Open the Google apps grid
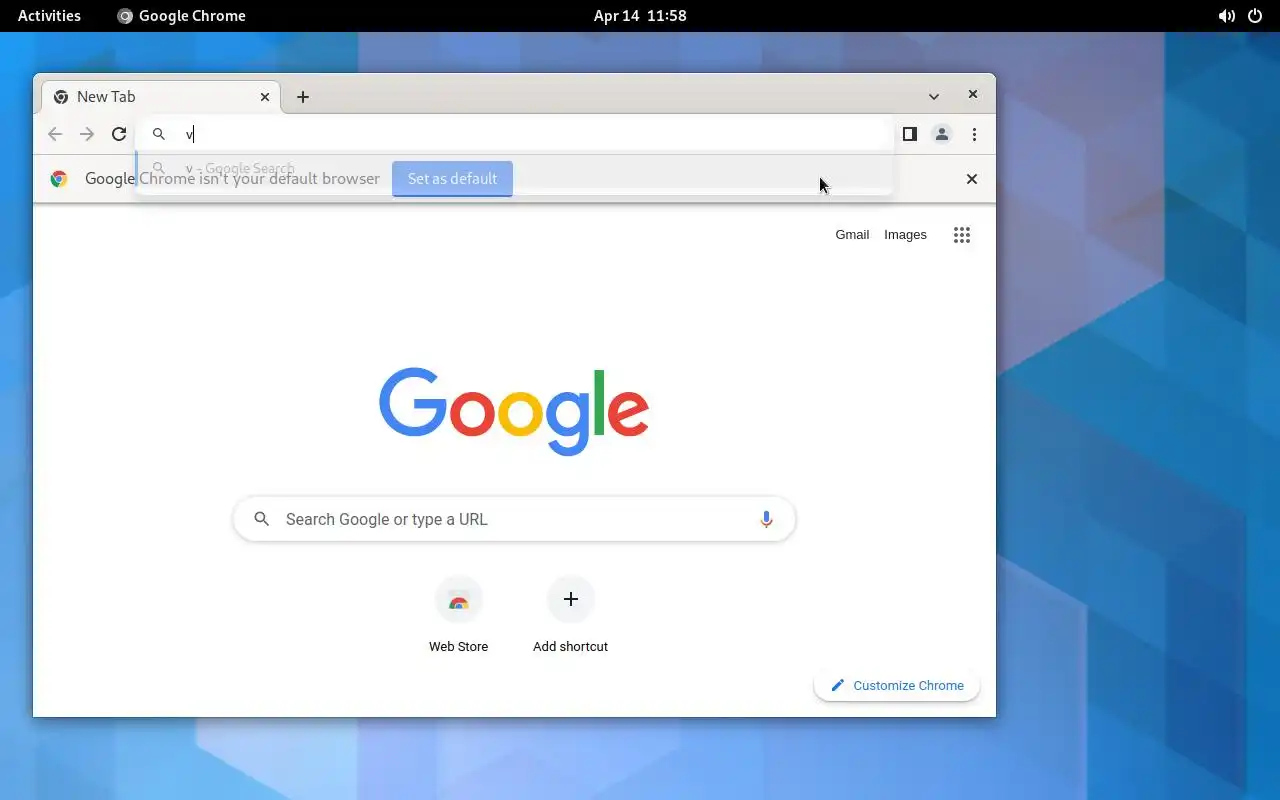Image resolution: width=1280 pixels, height=800 pixels. coord(962,235)
